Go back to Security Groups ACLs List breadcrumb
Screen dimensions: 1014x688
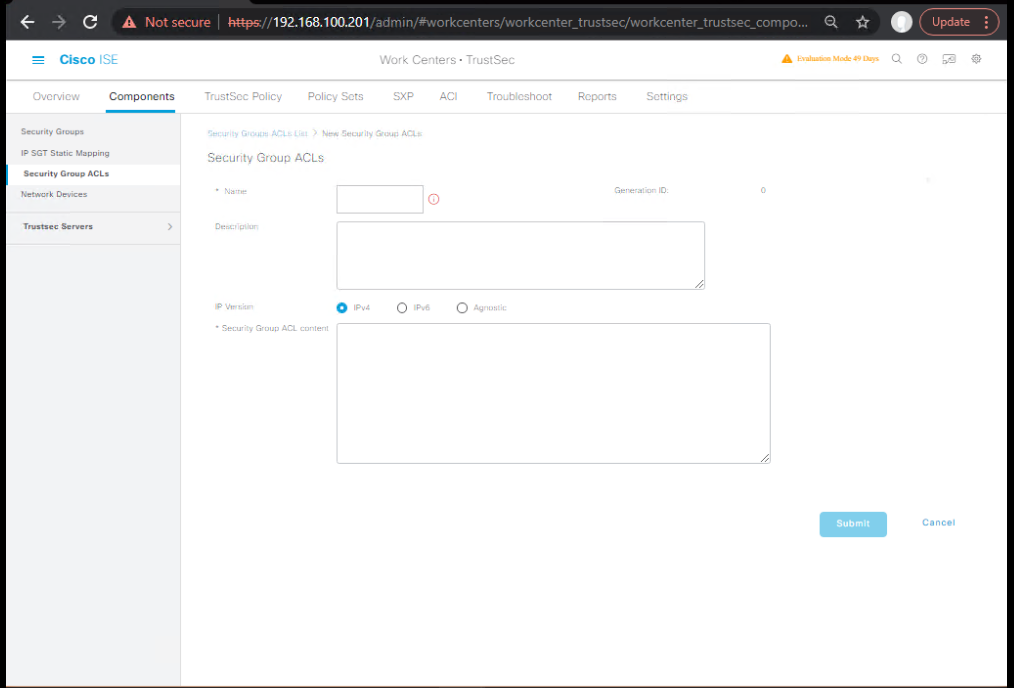pos(257,133)
